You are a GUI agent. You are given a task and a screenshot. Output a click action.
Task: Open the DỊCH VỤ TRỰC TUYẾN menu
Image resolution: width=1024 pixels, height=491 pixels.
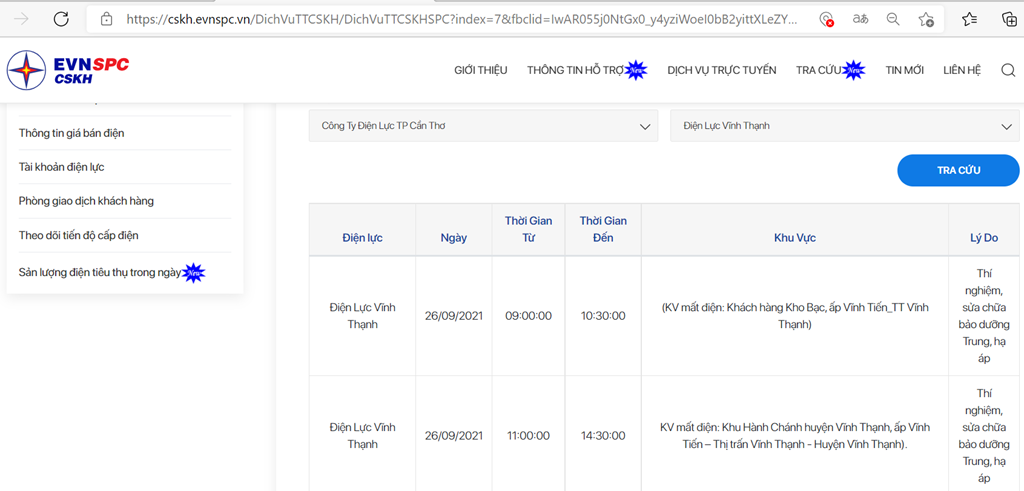(x=722, y=71)
